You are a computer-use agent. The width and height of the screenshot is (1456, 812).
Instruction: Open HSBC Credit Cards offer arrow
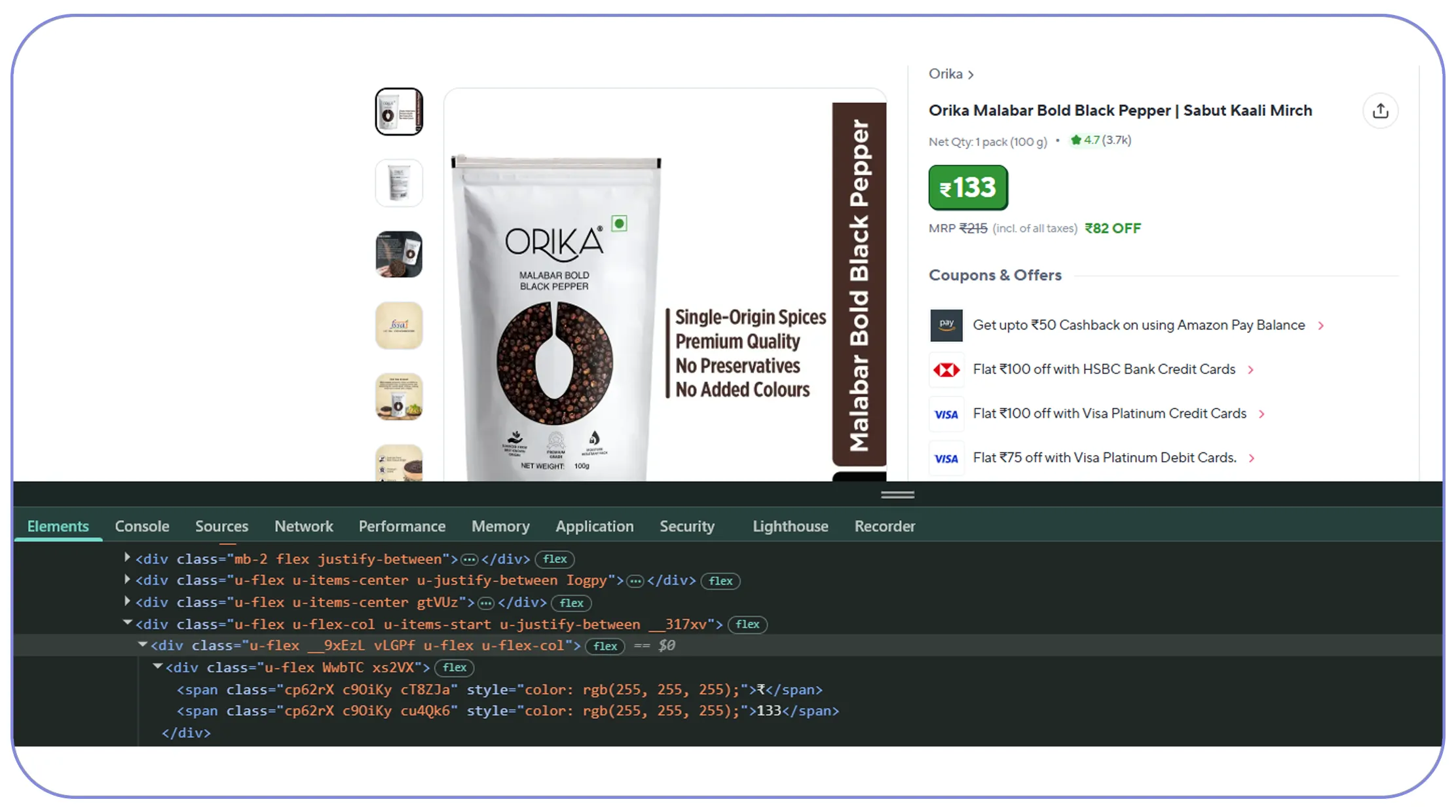click(1251, 370)
